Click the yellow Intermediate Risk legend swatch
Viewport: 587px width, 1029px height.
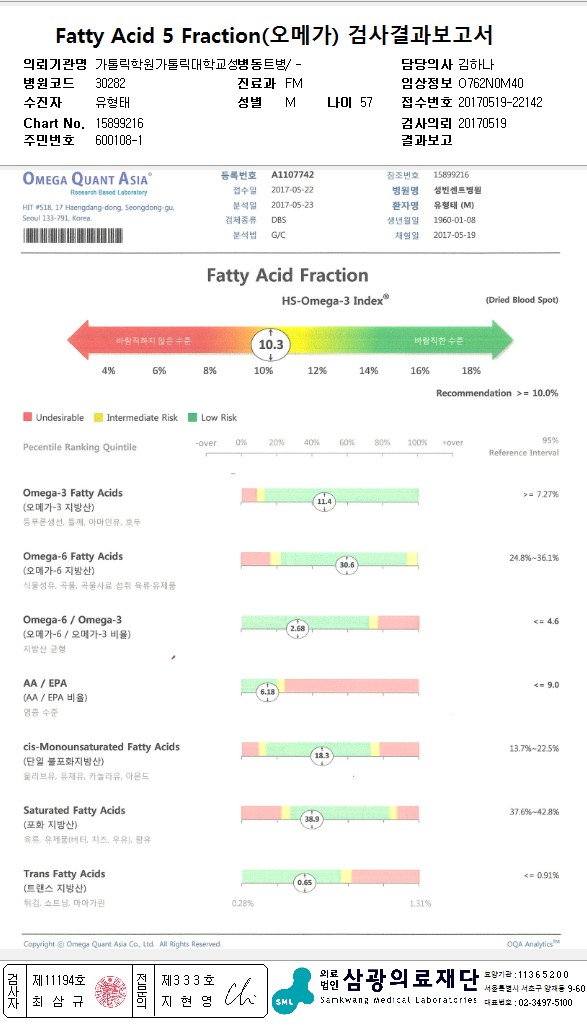(98, 417)
